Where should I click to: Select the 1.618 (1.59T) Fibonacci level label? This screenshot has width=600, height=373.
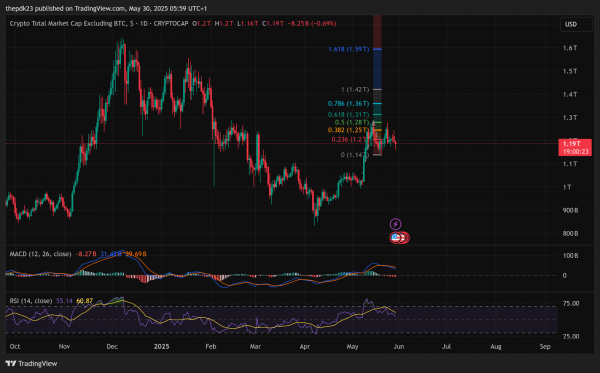pos(349,49)
